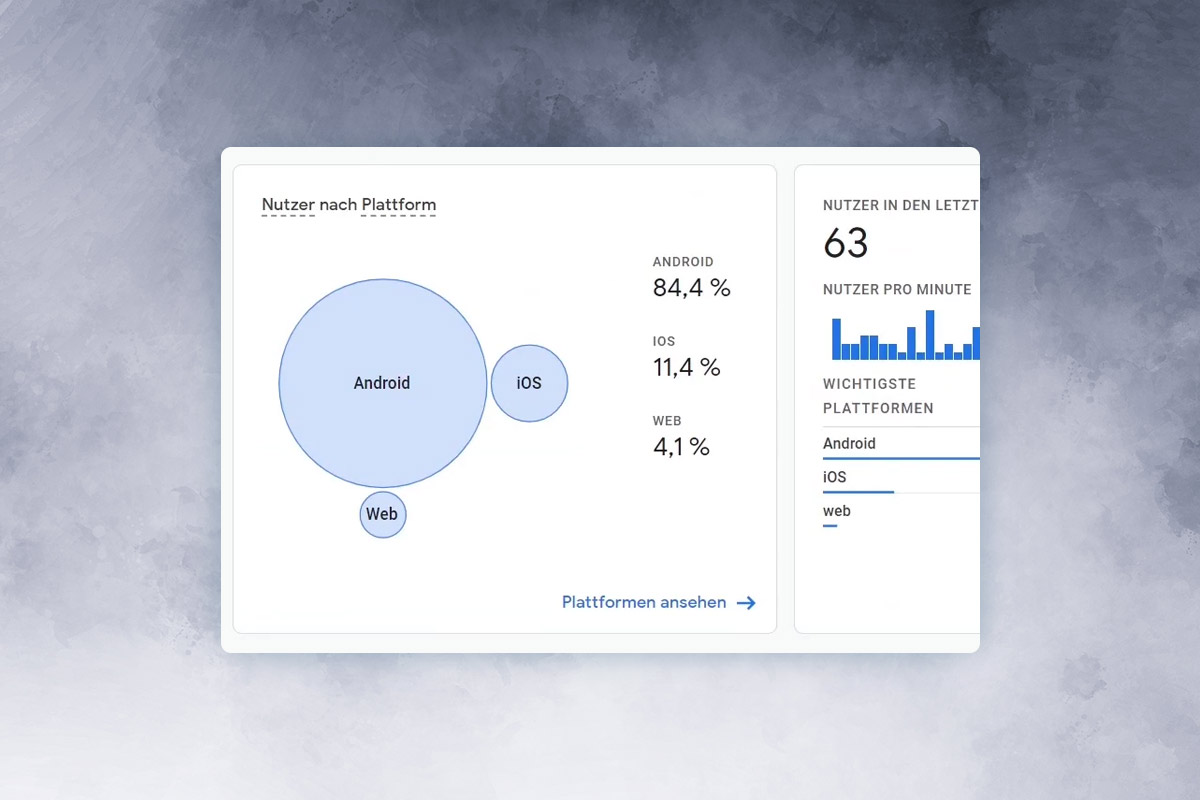Select the iOS bubble in the chart
The height and width of the screenshot is (800, 1200).
pyautogui.click(x=529, y=383)
